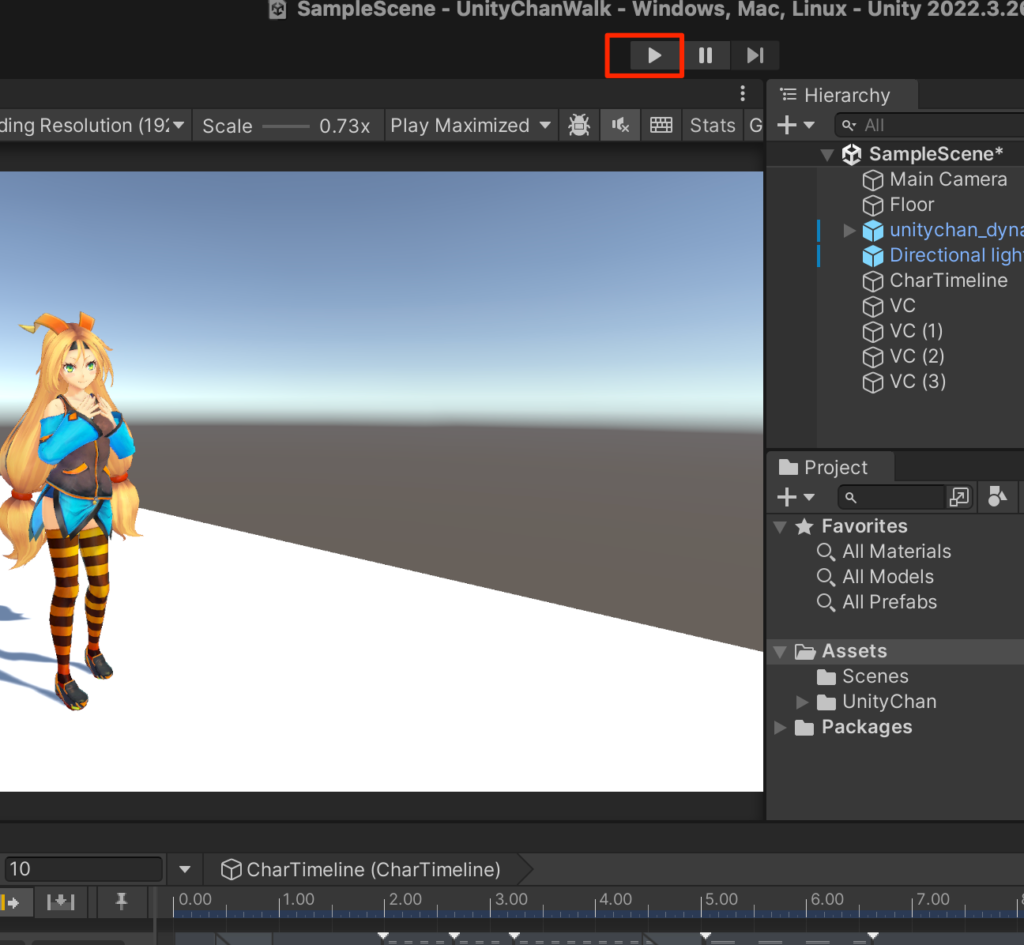Viewport: 1024px width, 945px height.
Task: Toggle the bug-shaped debugger icon in Game view
Action: 579,125
